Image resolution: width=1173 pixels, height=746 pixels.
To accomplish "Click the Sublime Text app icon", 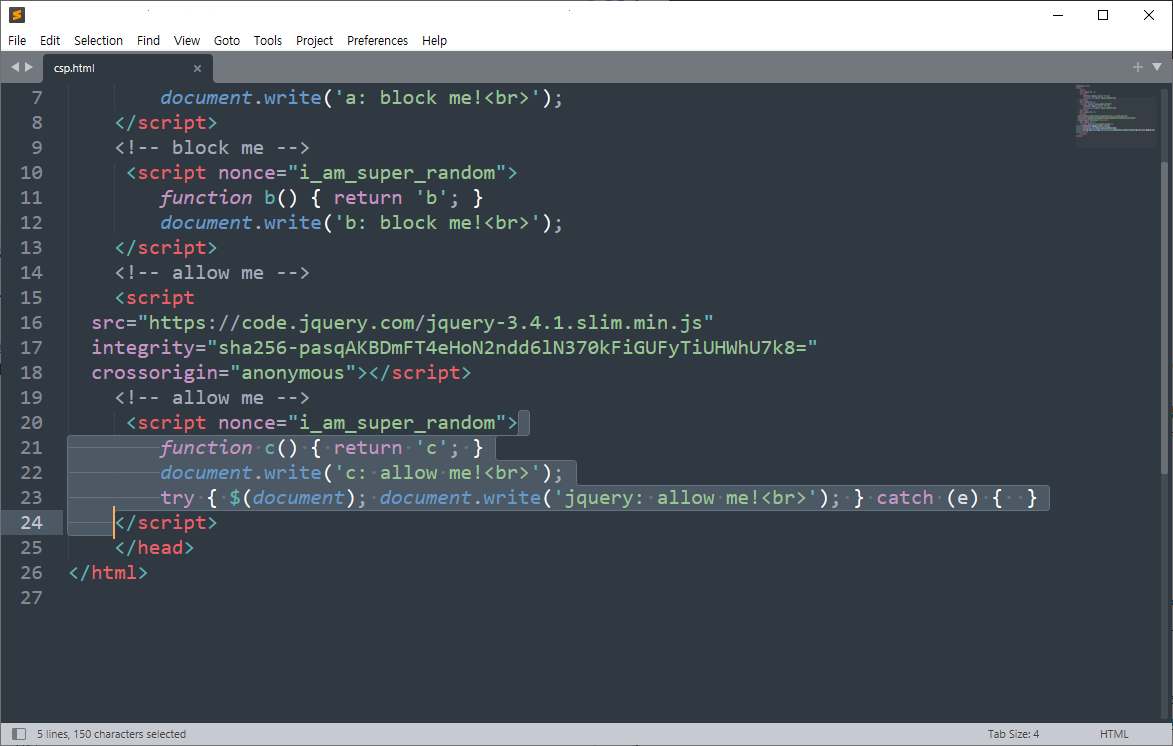I will [17, 15].
